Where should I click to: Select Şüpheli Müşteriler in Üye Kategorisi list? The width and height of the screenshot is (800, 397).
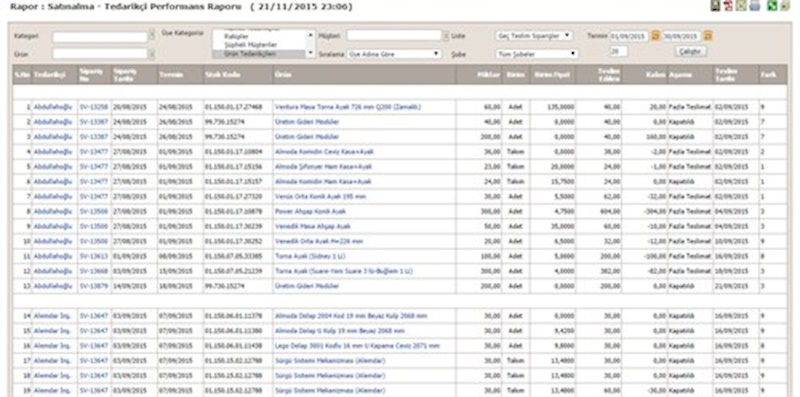pyautogui.click(x=251, y=45)
